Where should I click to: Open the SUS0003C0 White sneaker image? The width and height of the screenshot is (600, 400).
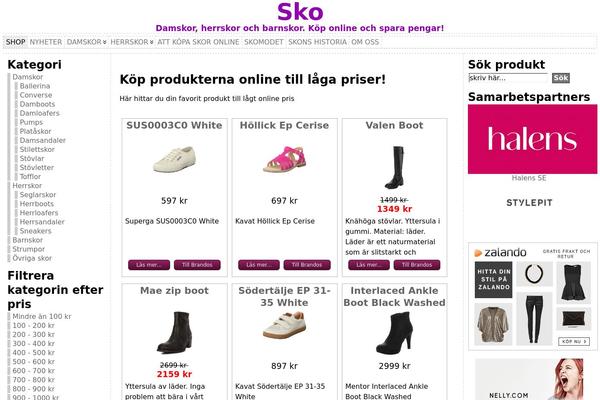(x=174, y=159)
